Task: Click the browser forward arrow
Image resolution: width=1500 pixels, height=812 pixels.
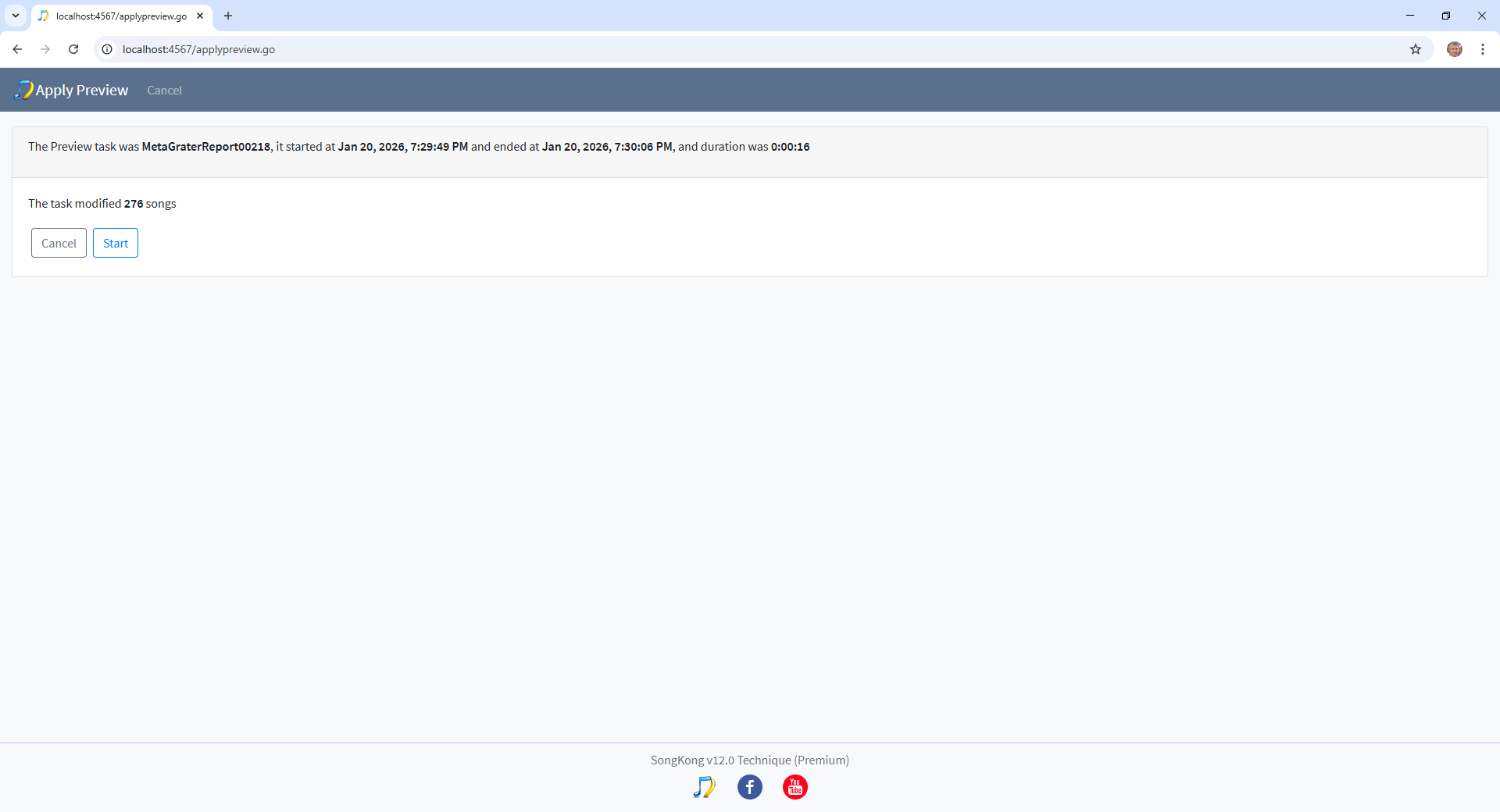Action: (45, 49)
